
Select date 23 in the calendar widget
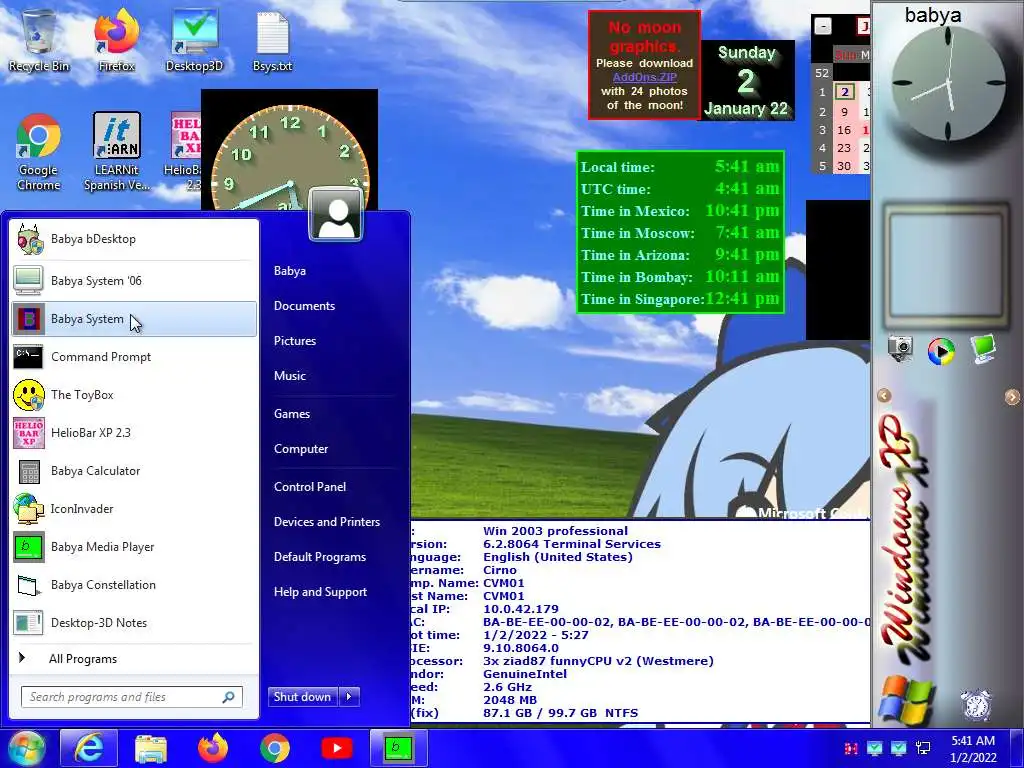click(844, 148)
